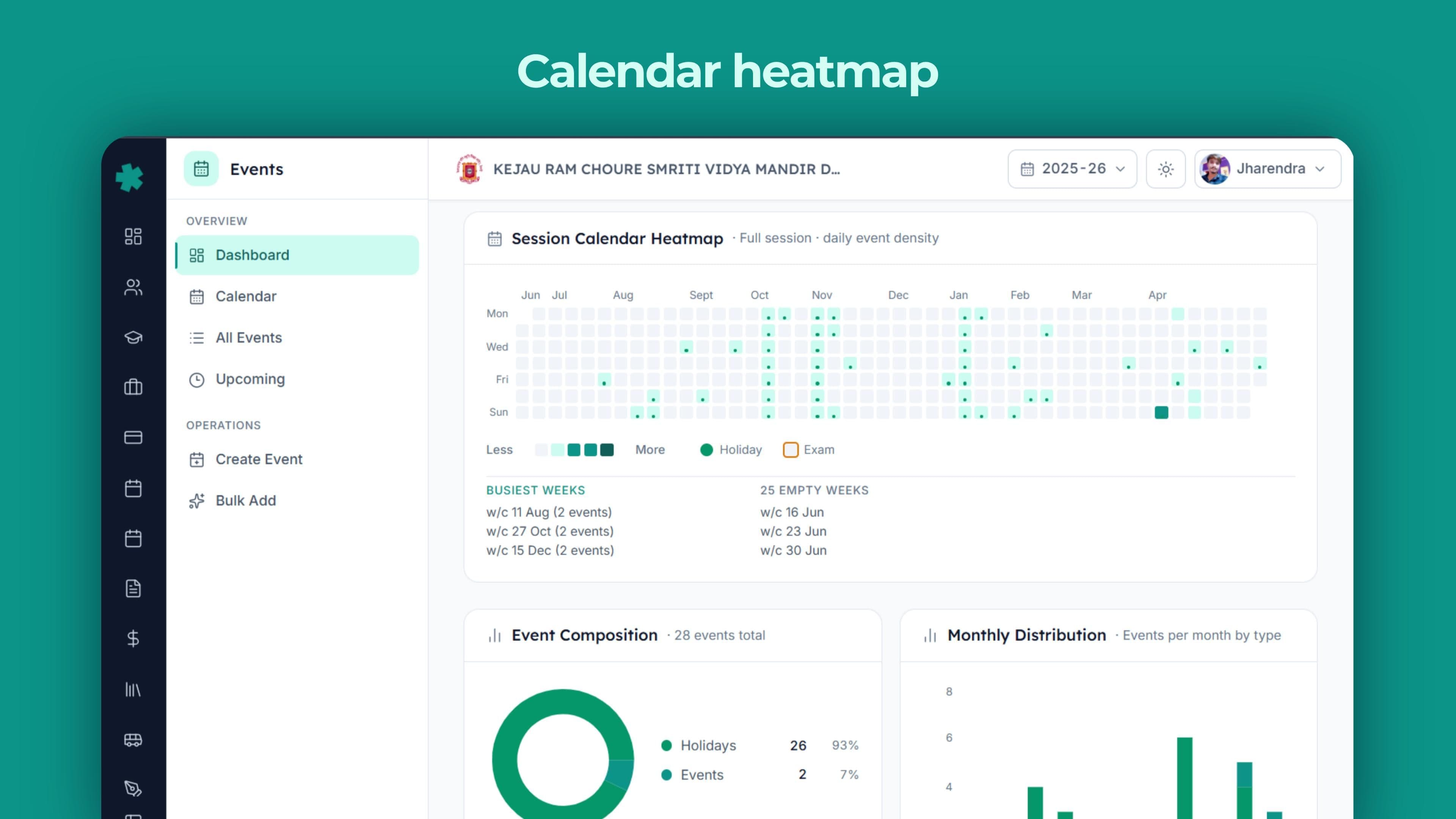Open the dollar sign finance icon
1456x819 pixels.
click(133, 639)
